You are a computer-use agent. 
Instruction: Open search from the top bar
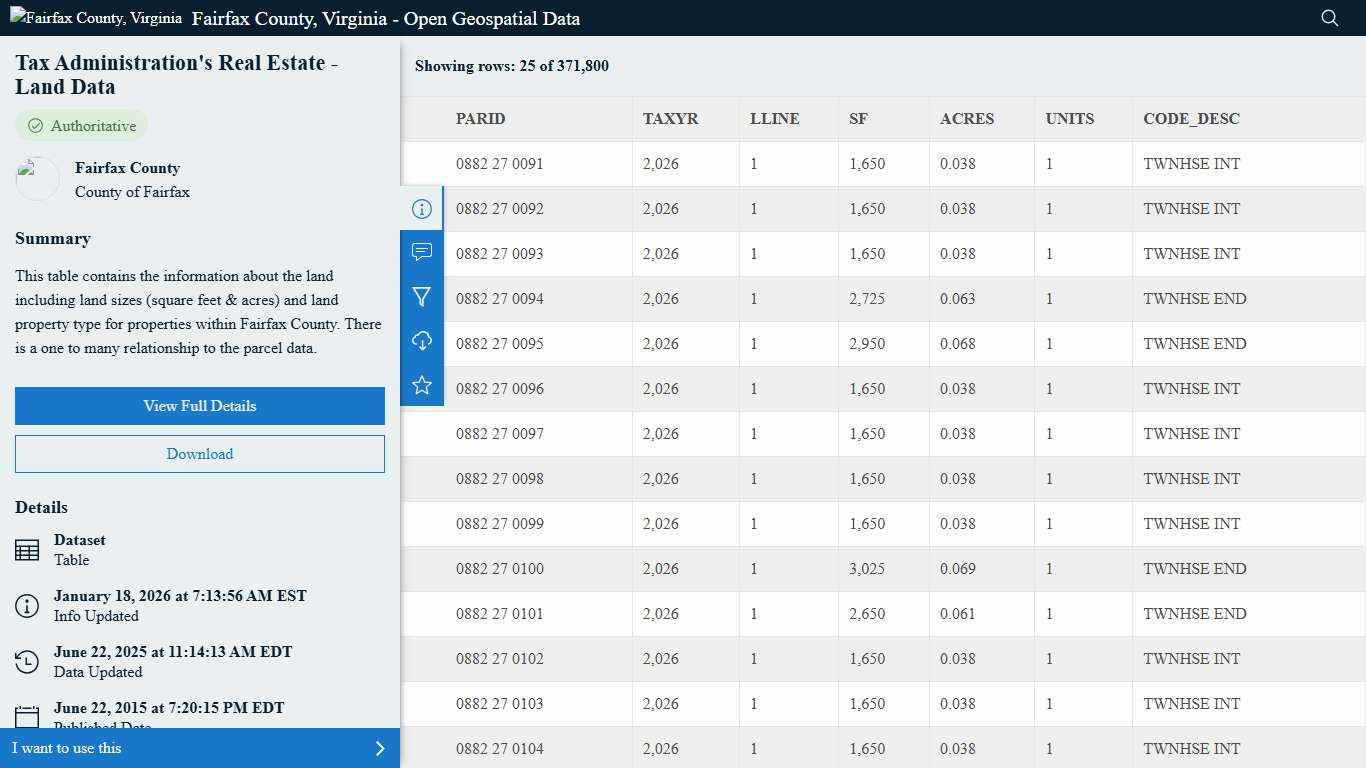coord(1329,18)
